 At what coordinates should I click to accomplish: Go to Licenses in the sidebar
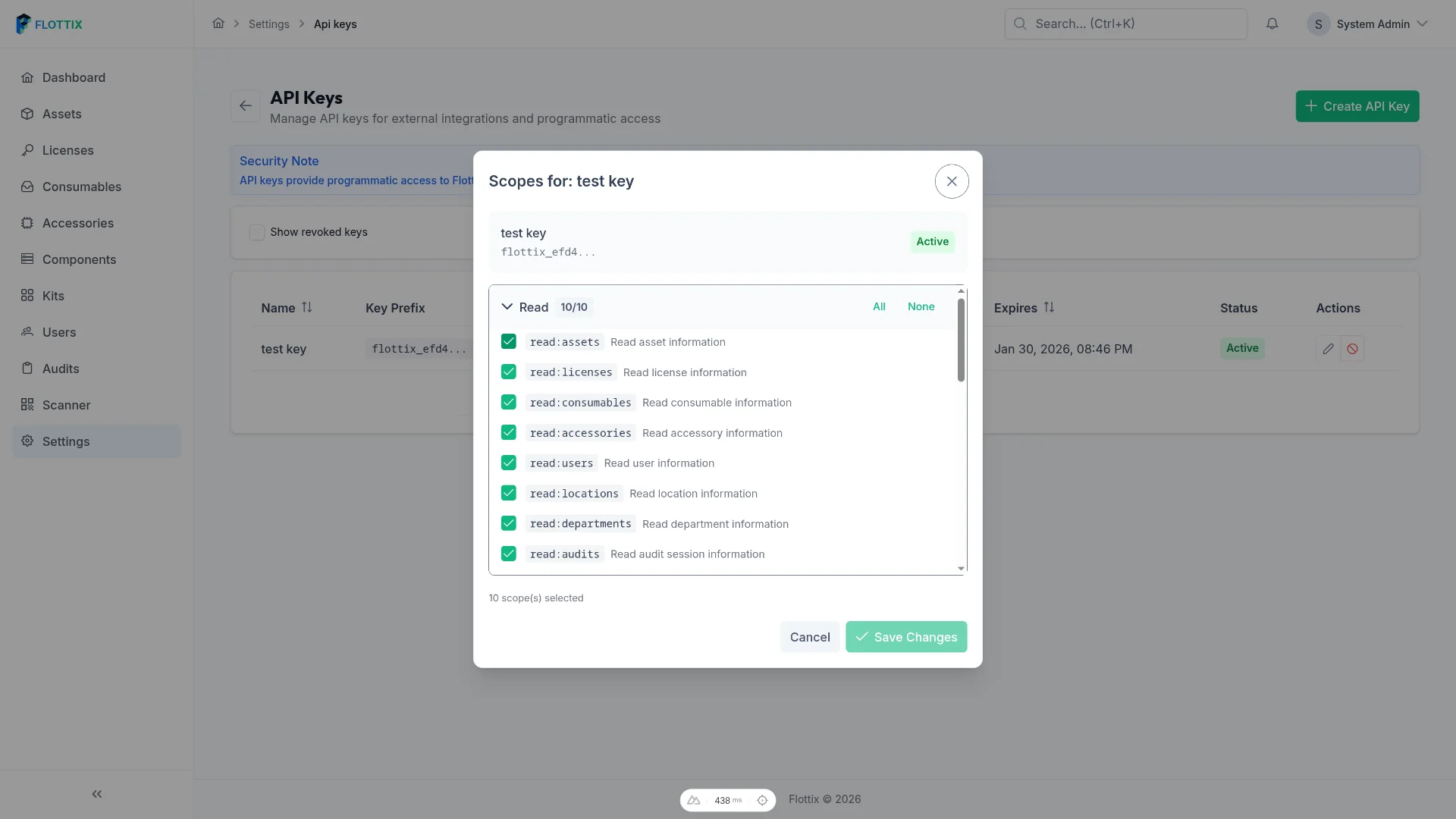67,150
